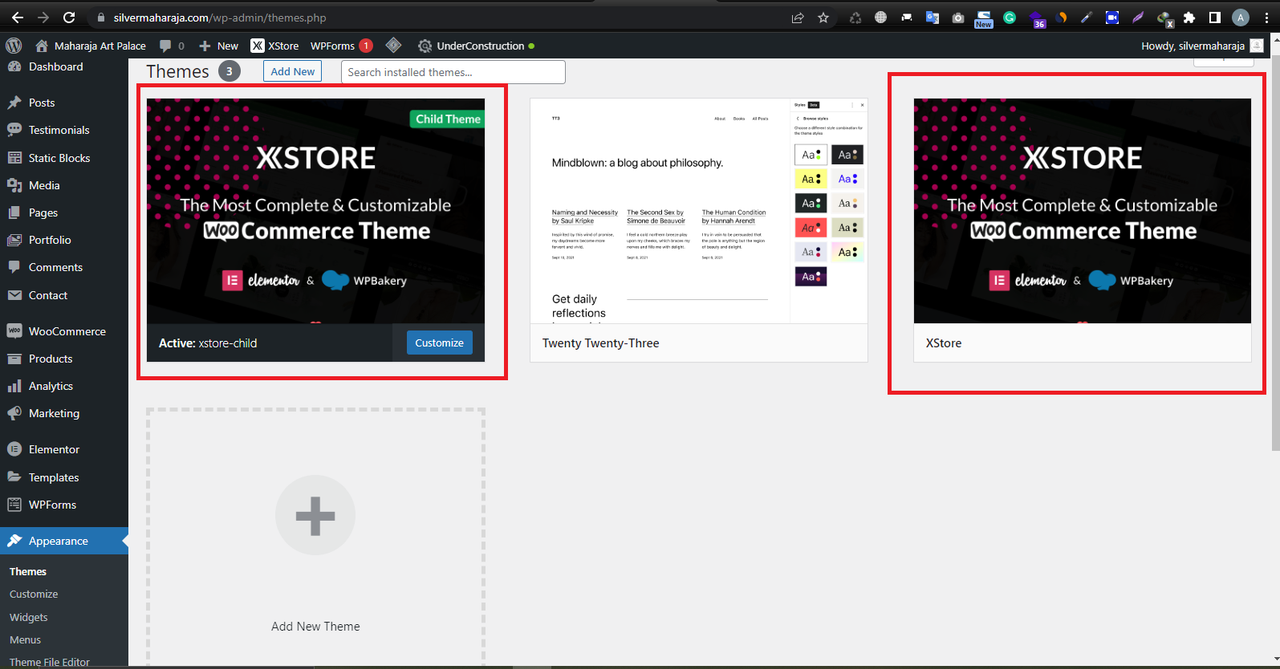
Task: Open Theme File Editor under Appearance
Action: 49,661
